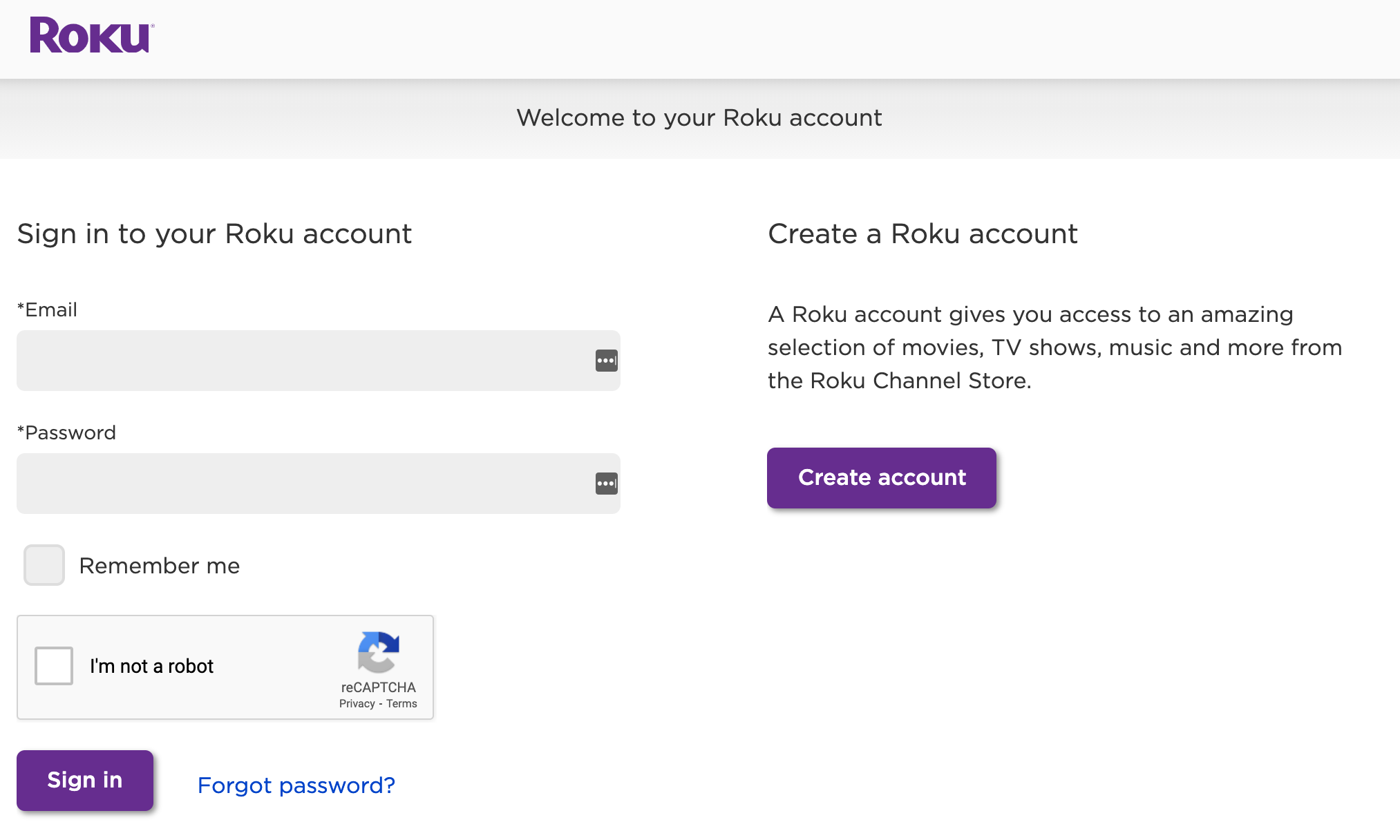Focus the Email input field
This screenshot has width=1400, height=840.
319,361
